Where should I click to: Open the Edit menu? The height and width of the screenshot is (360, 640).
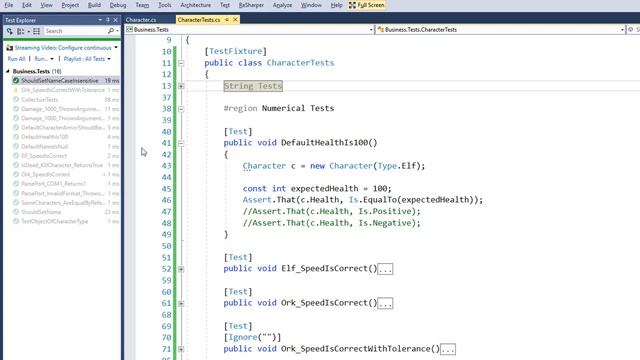tap(27, 5)
